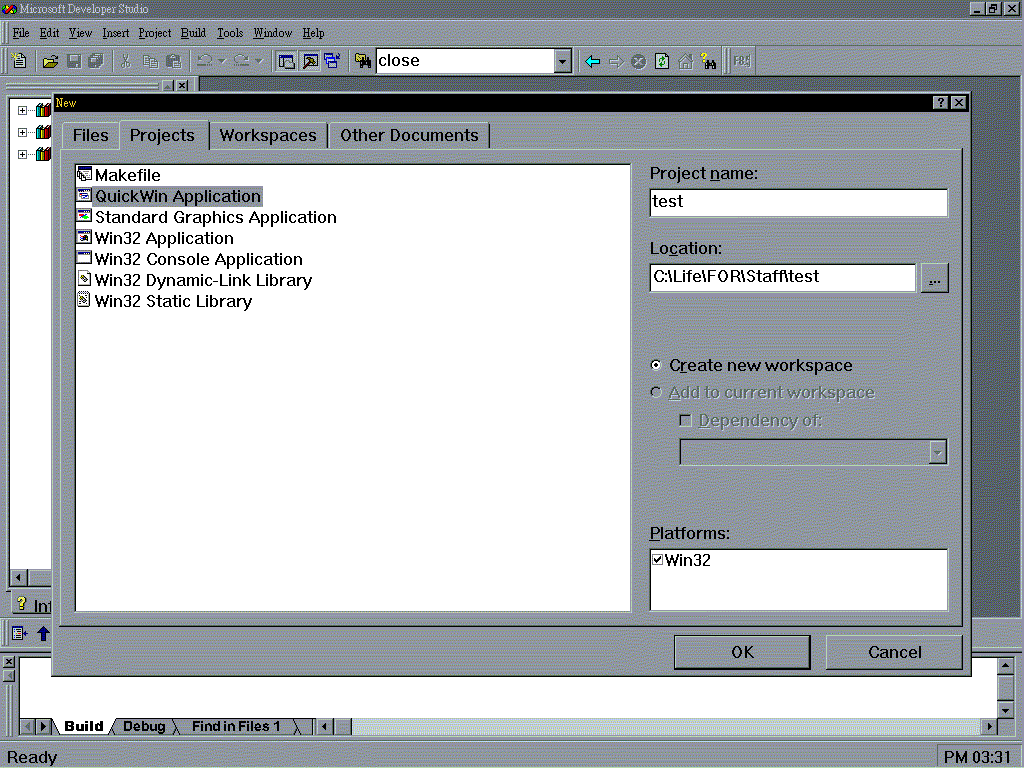Click the Open file folder icon
The height and width of the screenshot is (768, 1024).
click(x=50, y=61)
